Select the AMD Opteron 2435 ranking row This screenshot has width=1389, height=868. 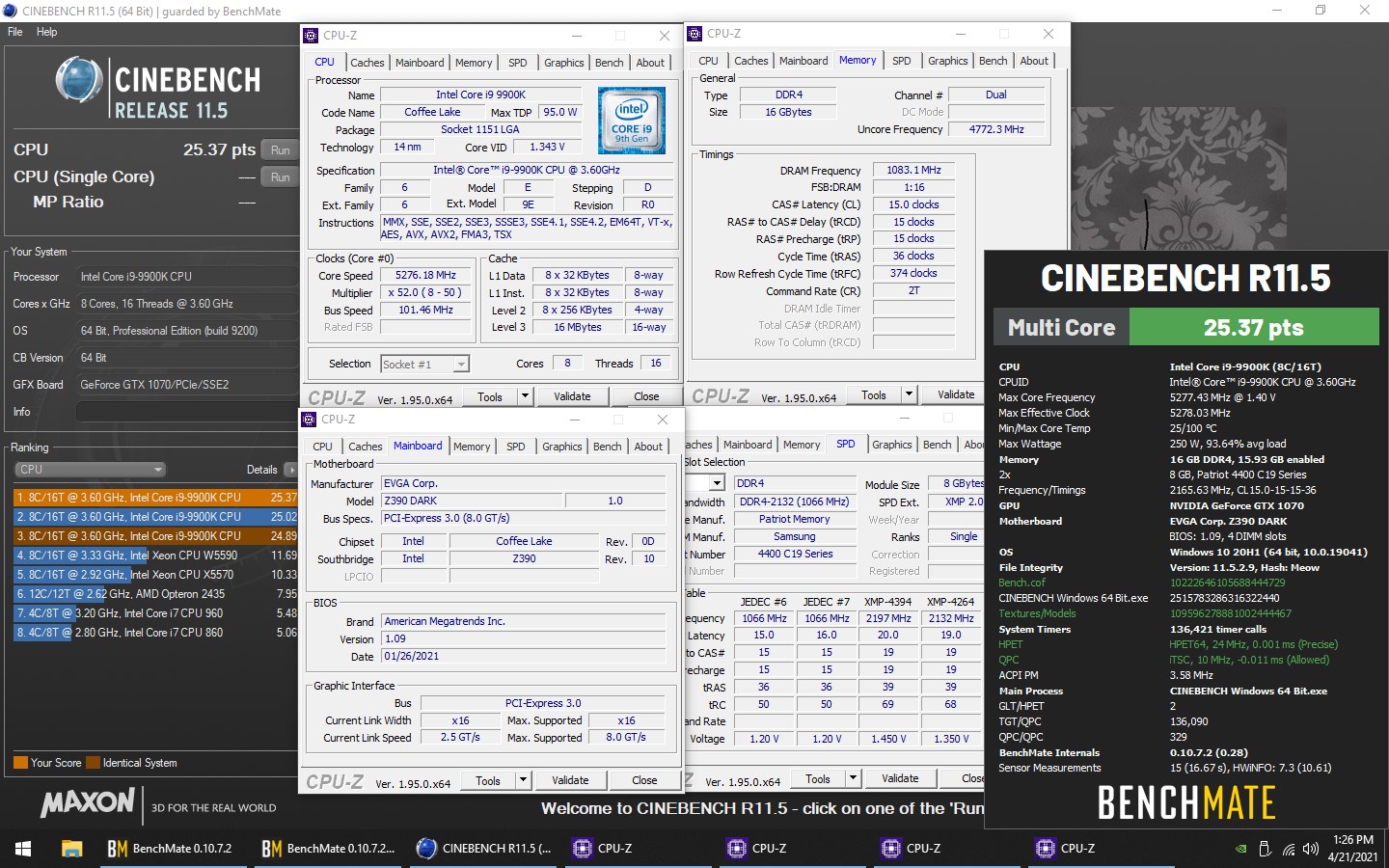tap(155, 594)
